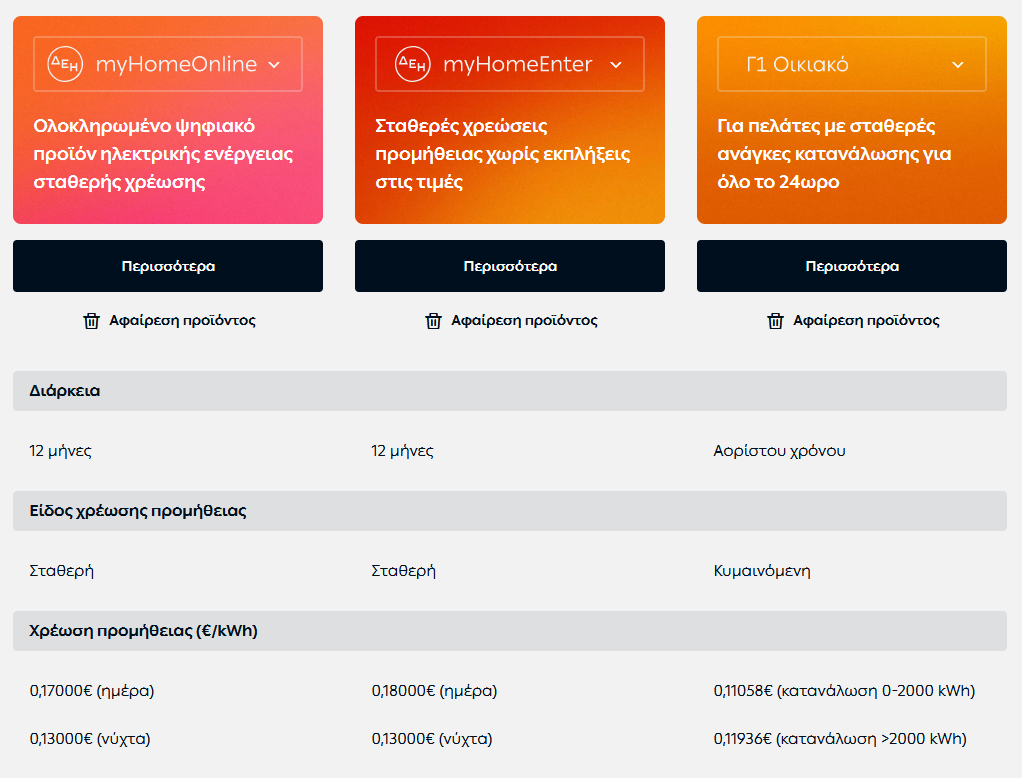Open the myHomeEnter product selector box
This screenshot has width=1022, height=778.
[510, 64]
